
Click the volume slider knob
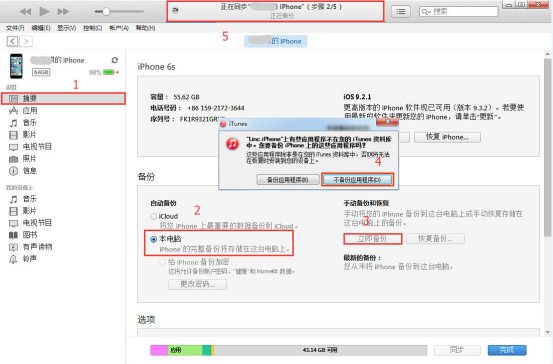106,12
